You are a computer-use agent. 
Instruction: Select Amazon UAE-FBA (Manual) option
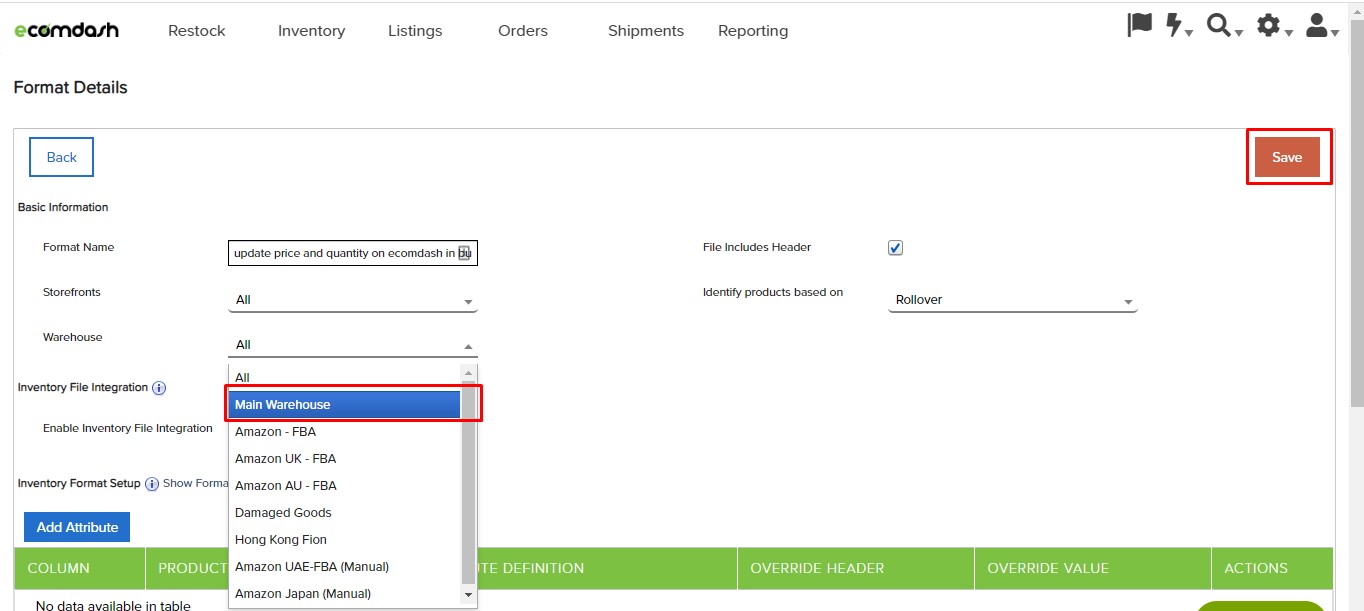click(x=345, y=566)
